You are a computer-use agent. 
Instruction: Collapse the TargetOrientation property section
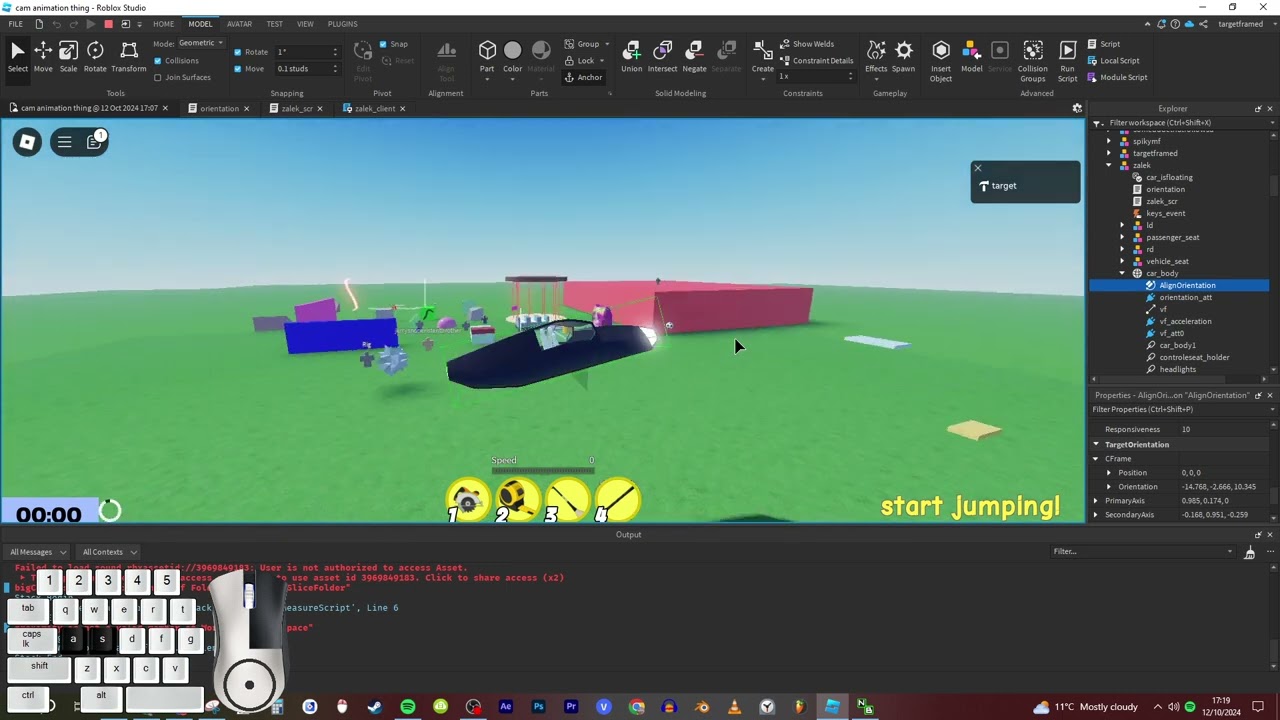point(1096,444)
